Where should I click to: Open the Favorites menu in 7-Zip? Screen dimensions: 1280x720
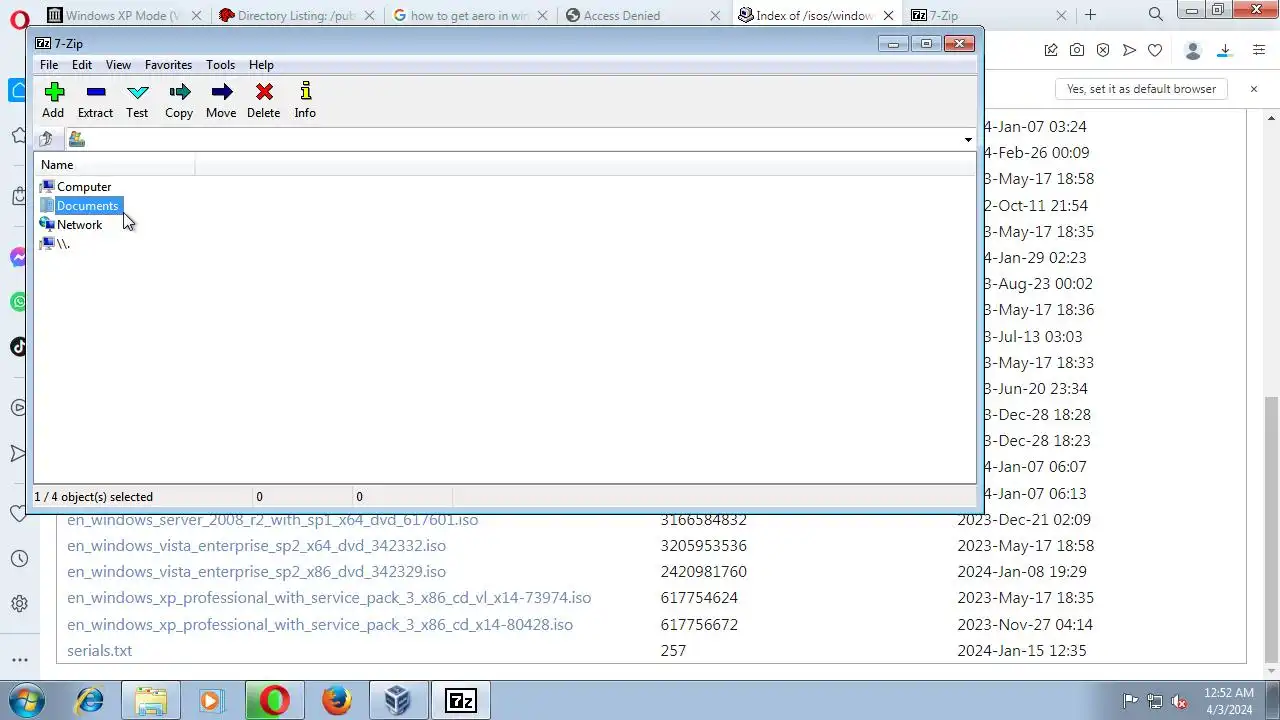[x=168, y=65]
